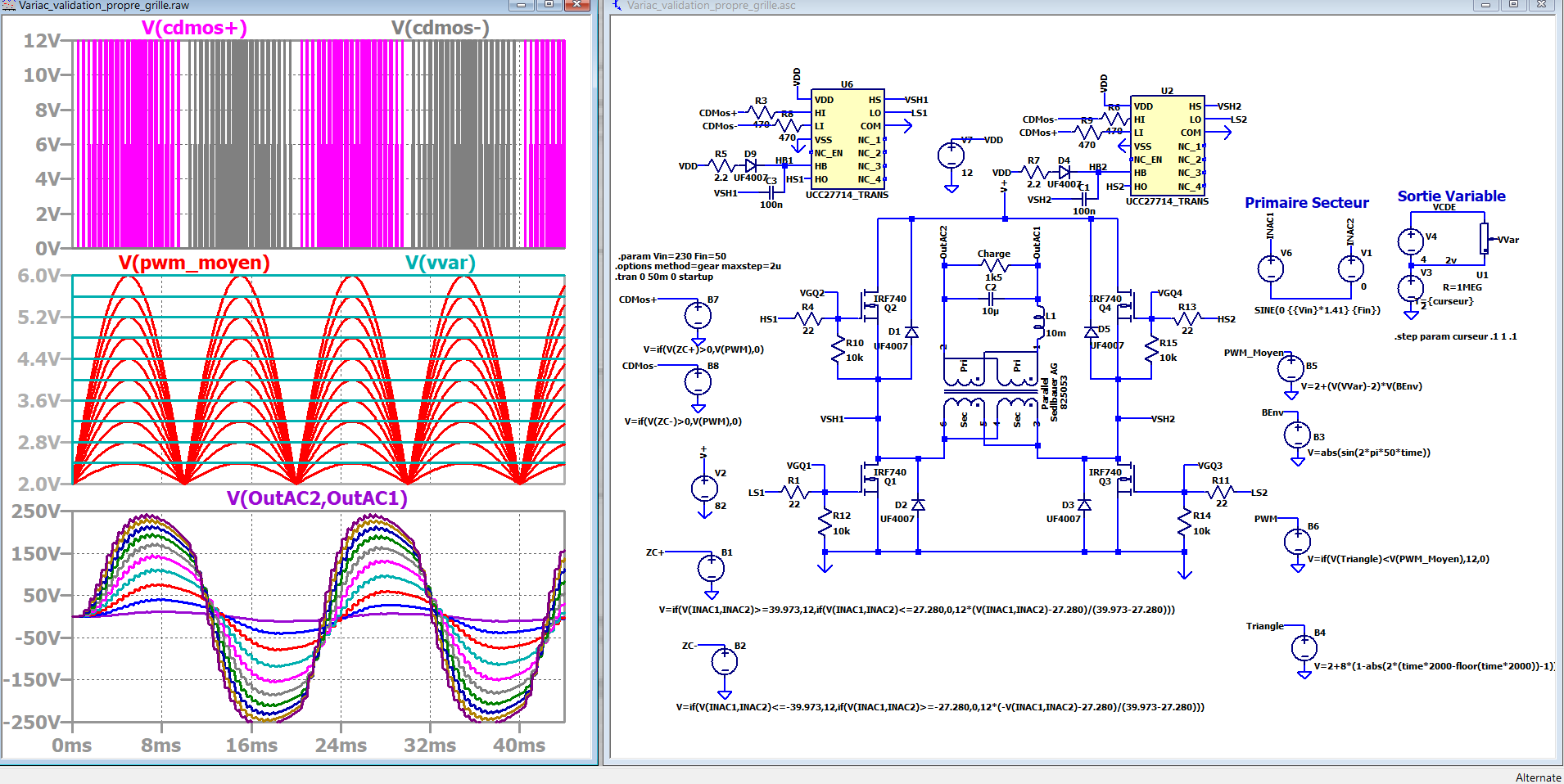Select the B5 PWM_Moyen source symbol
1564x784 pixels.
(x=1291, y=368)
